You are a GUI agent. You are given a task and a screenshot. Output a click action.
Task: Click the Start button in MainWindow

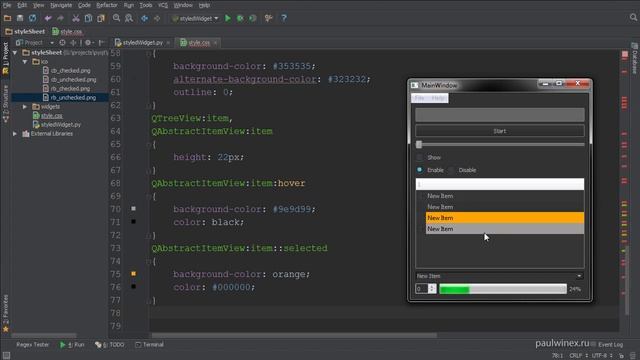coord(500,131)
